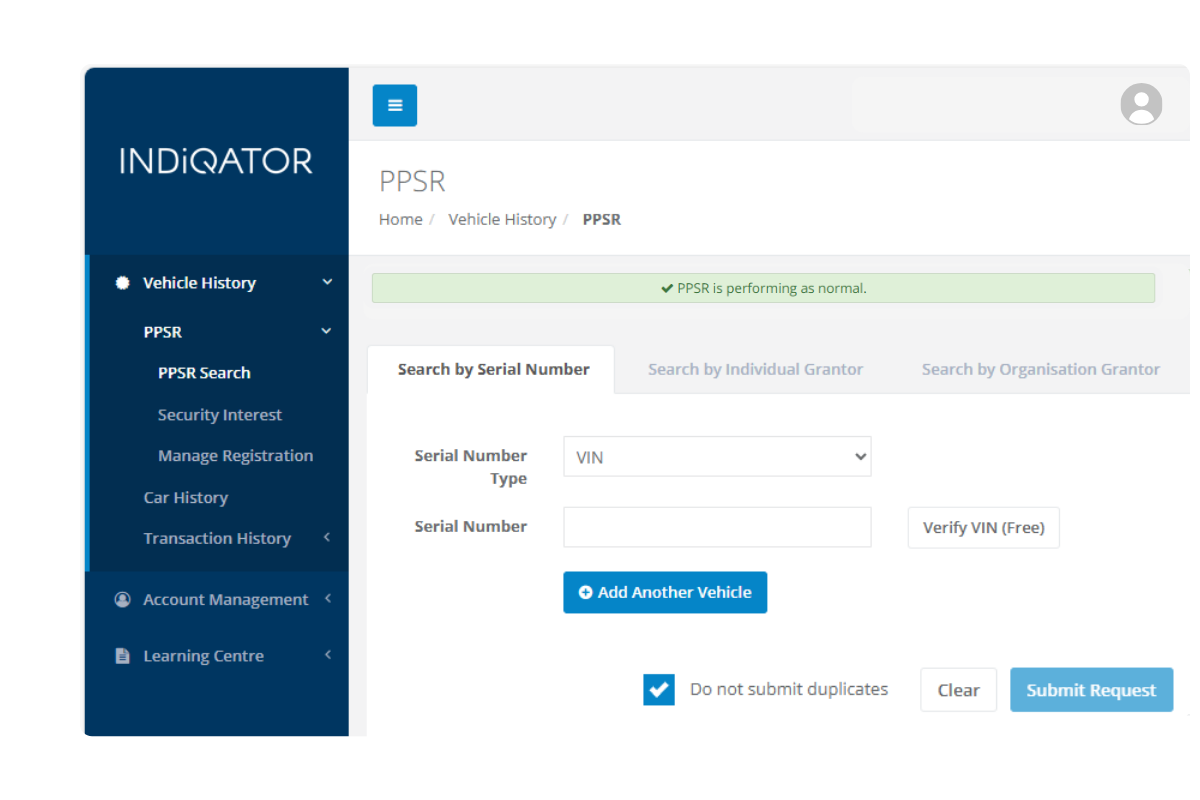
Task: Click the Verify VIN (Free) button
Action: tap(983, 527)
